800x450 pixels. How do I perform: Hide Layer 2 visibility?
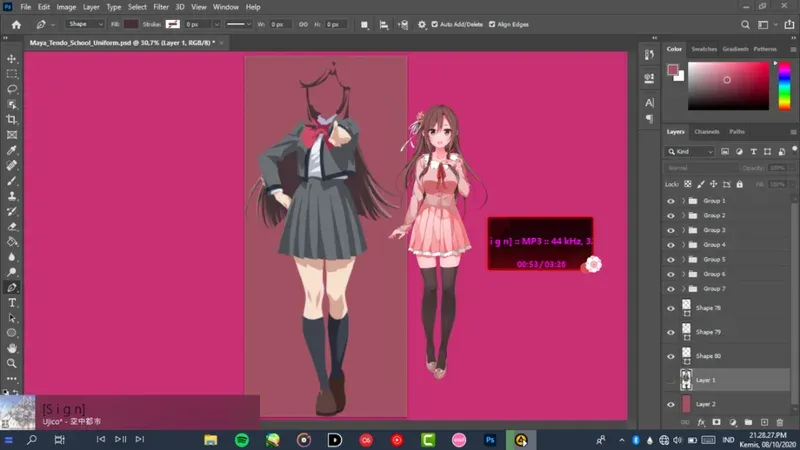tap(671, 404)
